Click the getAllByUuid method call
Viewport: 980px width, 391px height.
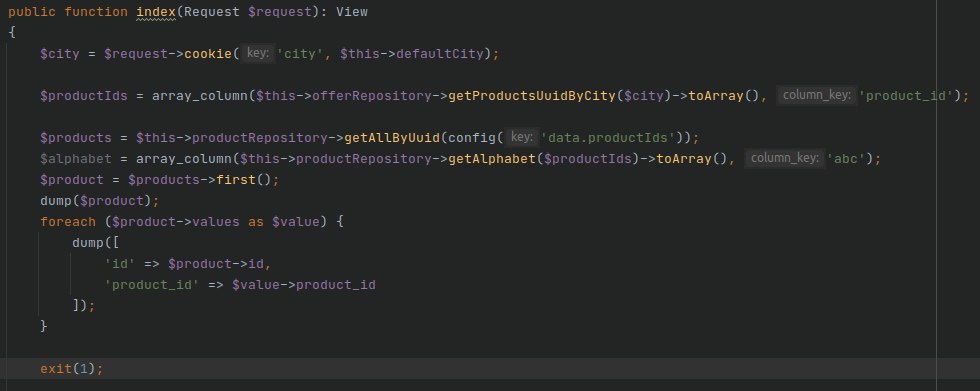click(x=392, y=137)
